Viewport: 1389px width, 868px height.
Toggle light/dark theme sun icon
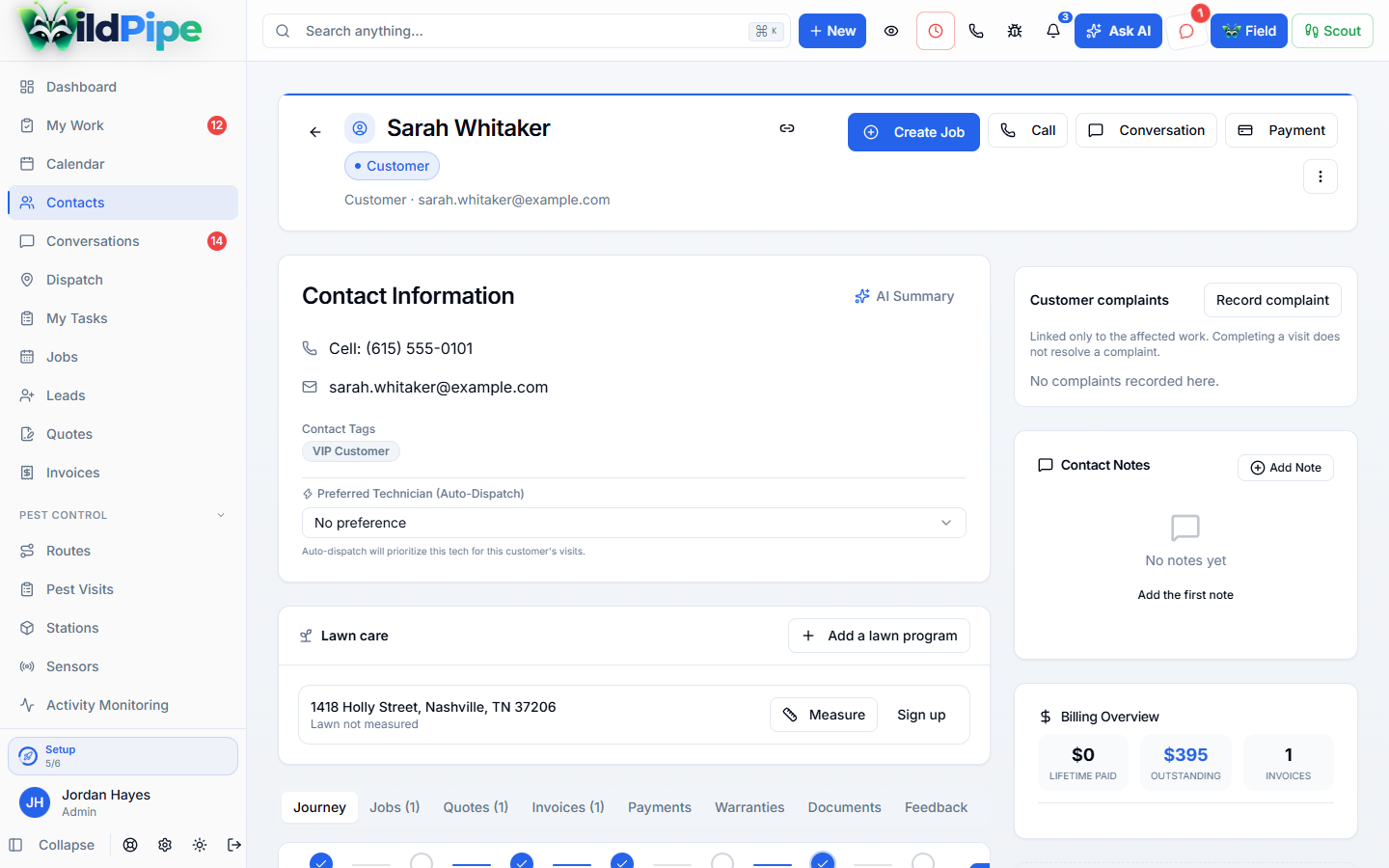pos(200,845)
